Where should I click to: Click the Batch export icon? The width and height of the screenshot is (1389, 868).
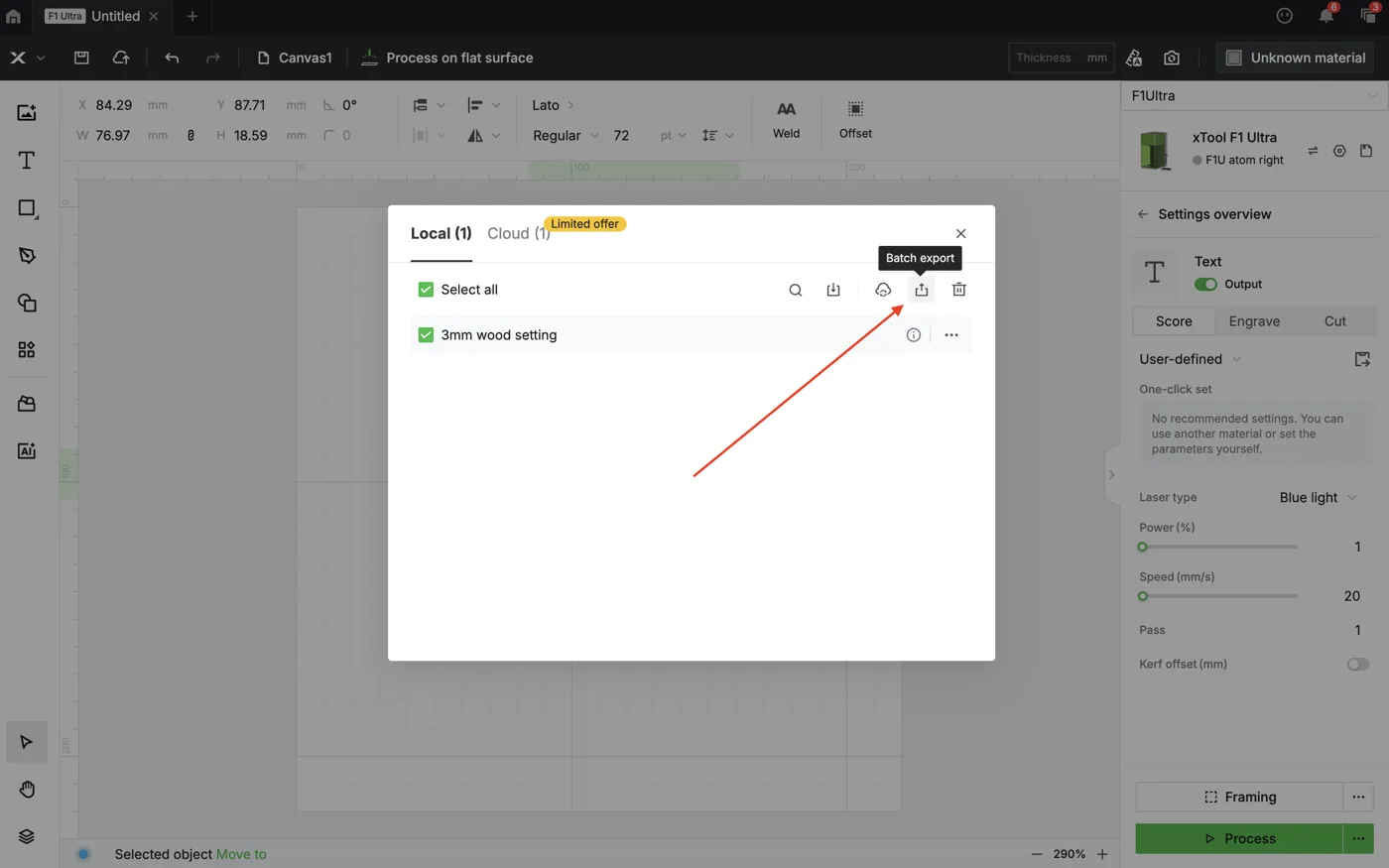click(921, 290)
